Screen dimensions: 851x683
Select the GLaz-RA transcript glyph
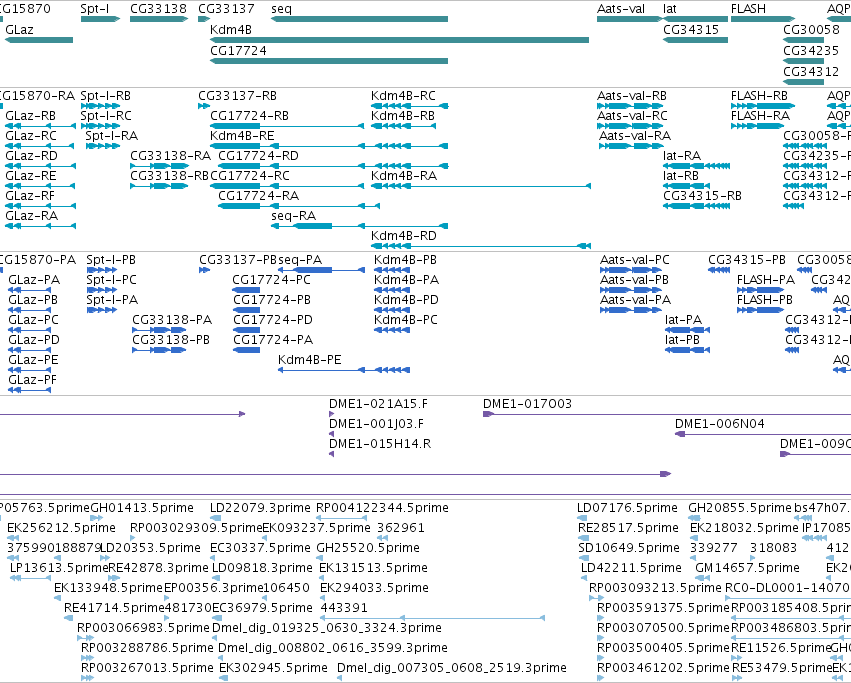click(x=40, y=226)
